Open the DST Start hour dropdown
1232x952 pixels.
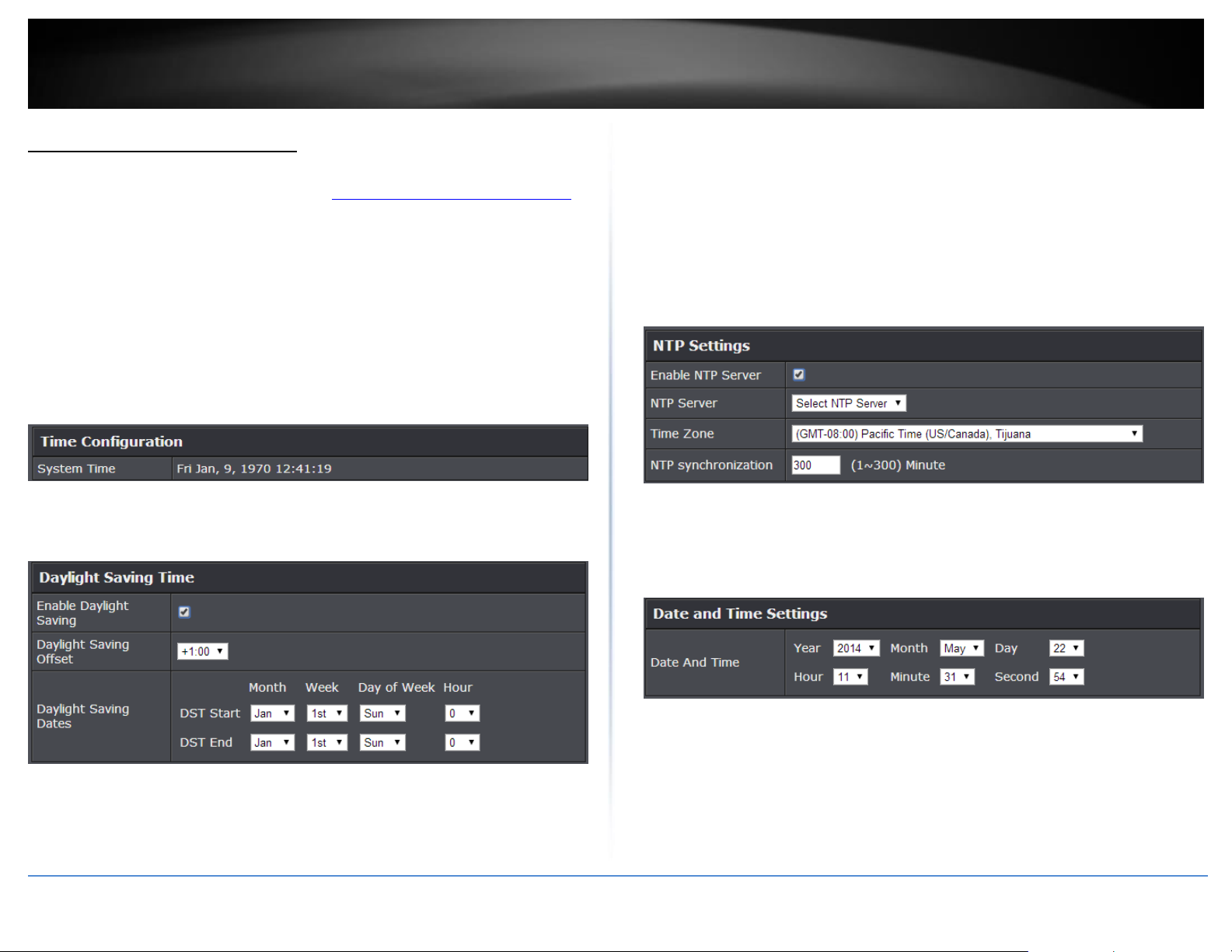462,713
